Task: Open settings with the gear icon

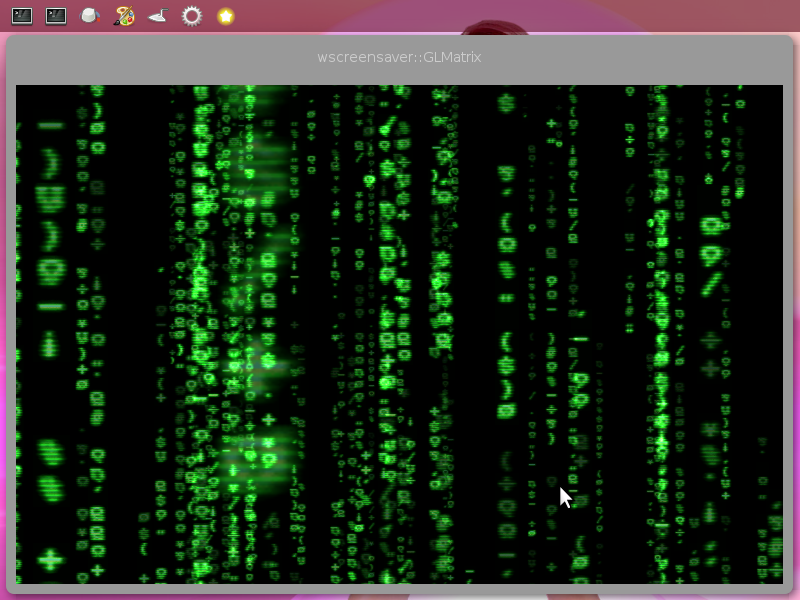Action: point(189,15)
